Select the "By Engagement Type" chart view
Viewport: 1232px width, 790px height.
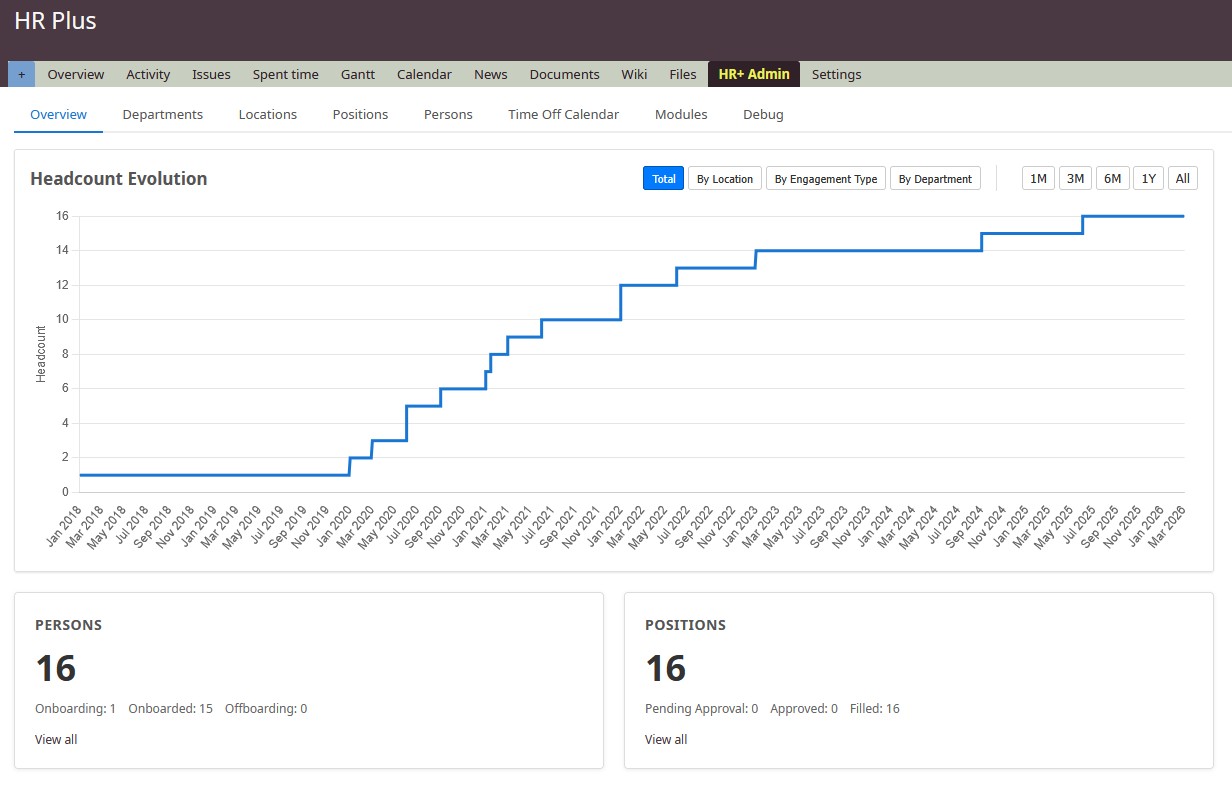826,178
